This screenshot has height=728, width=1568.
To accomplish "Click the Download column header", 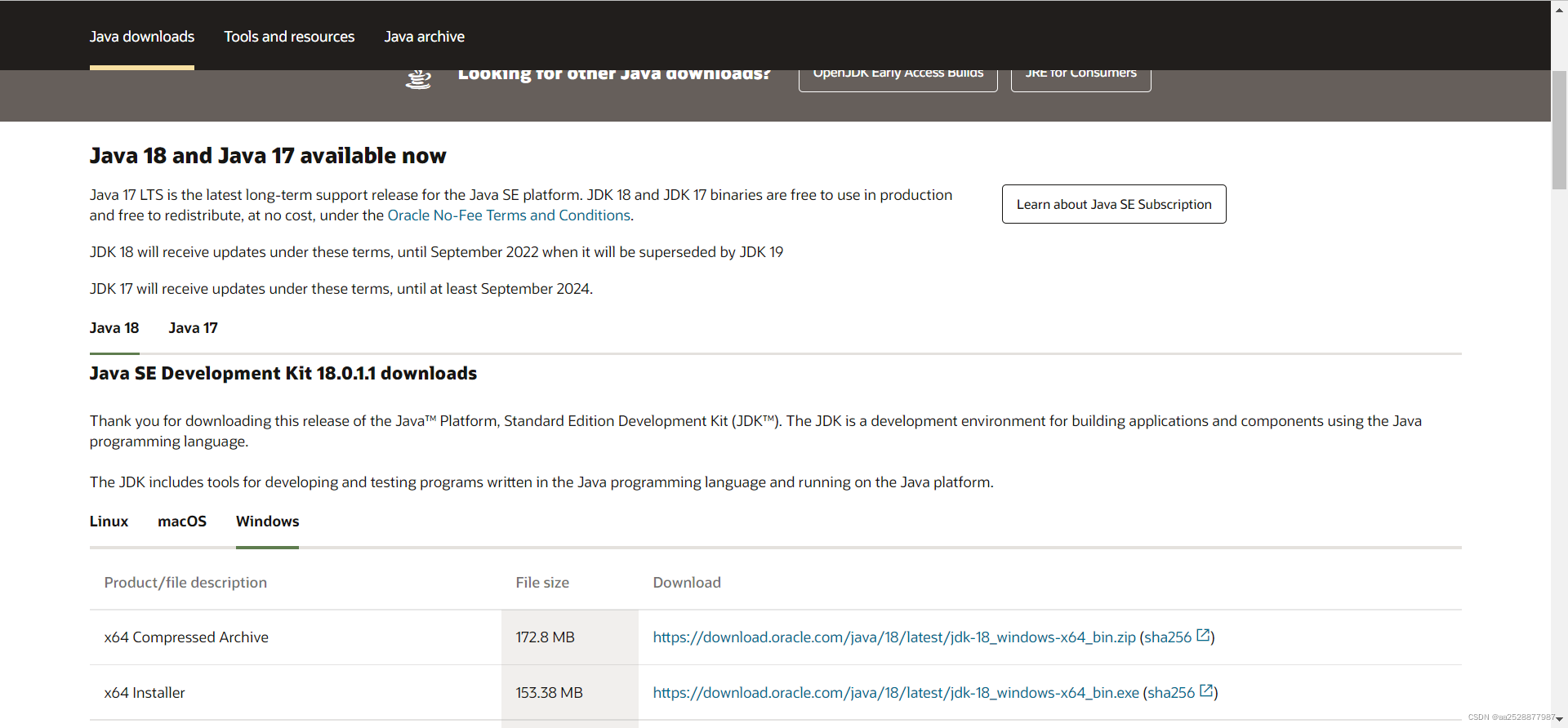I will 687,583.
